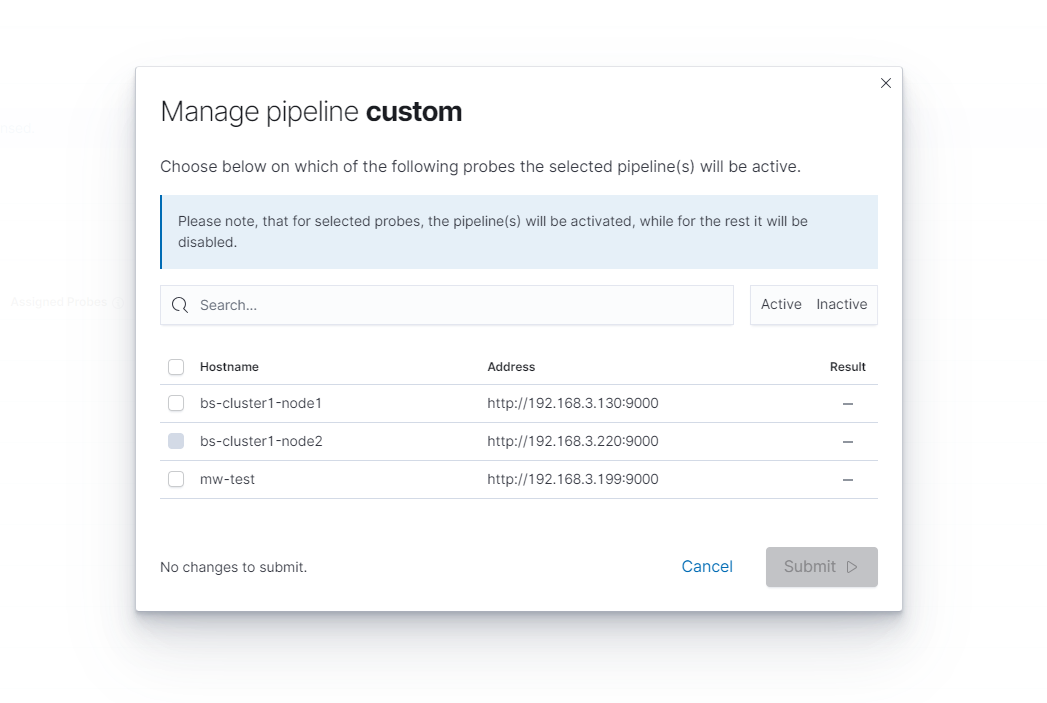The height and width of the screenshot is (703, 1047).
Task: Click the magnifier icon in search box
Action: [180, 305]
